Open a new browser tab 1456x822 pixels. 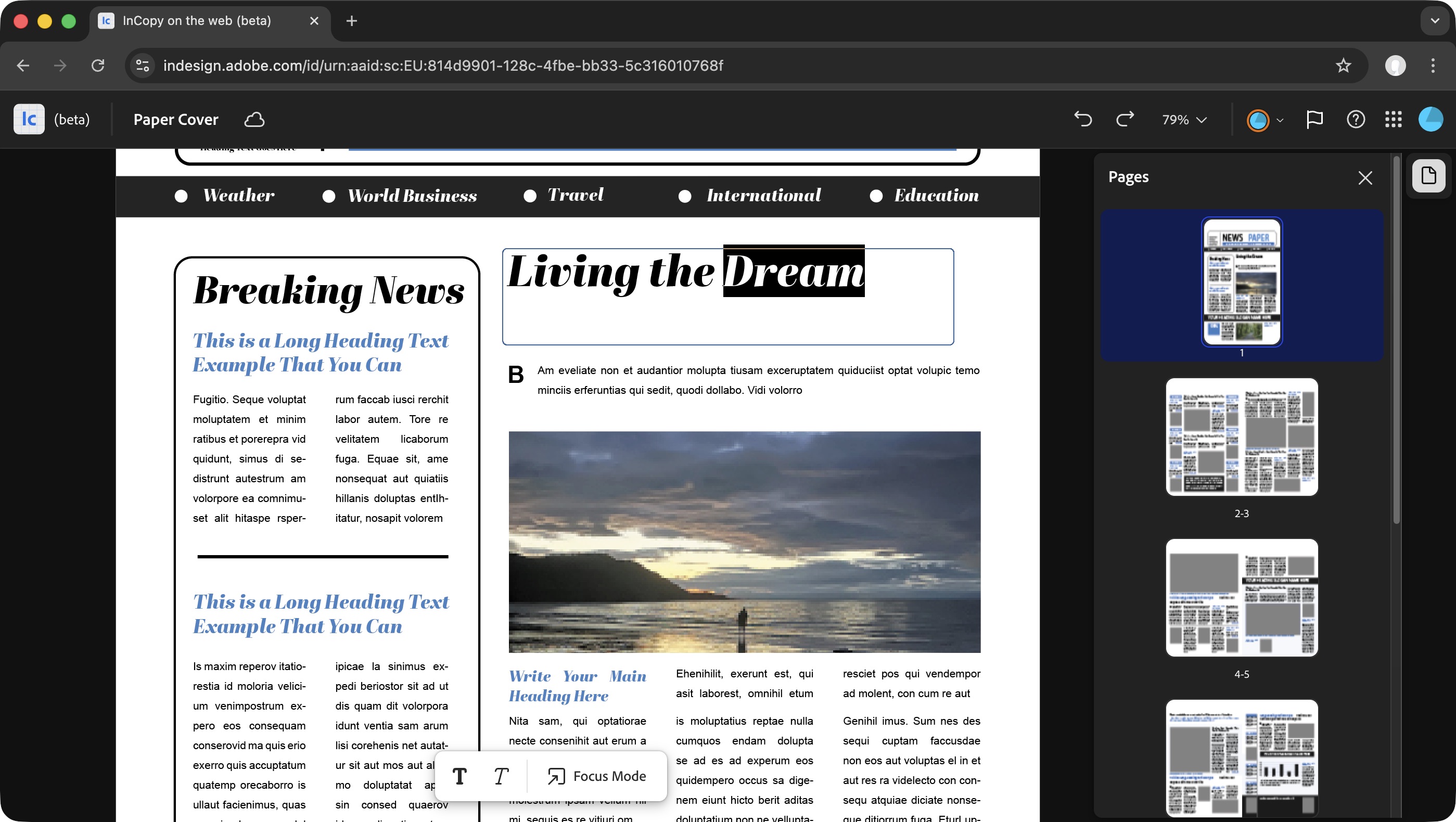click(352, 21)
